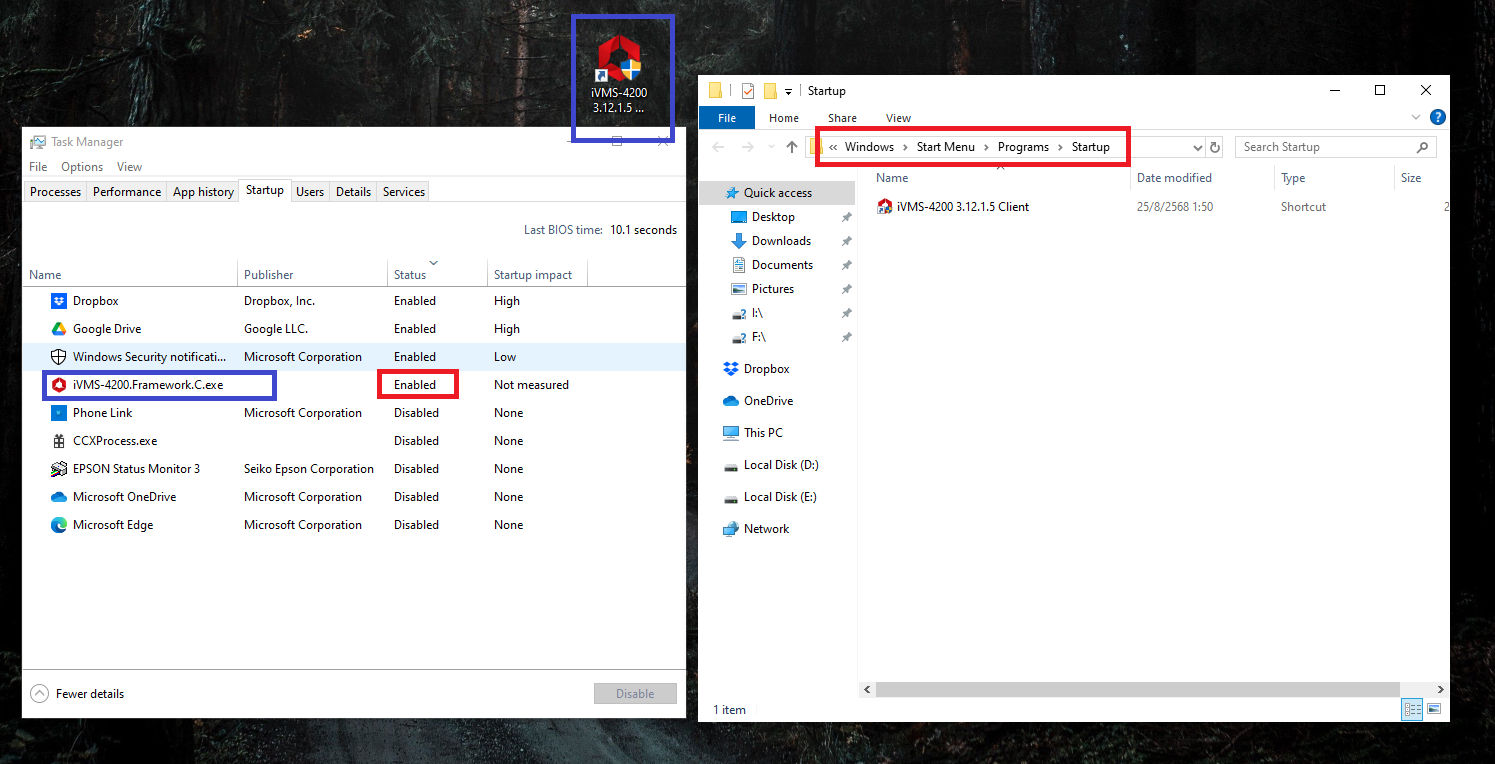Open the recent locations dropdown beside Forward

(769, 147)
